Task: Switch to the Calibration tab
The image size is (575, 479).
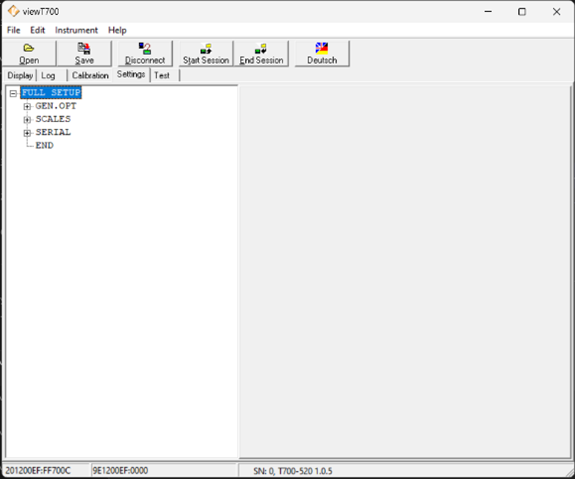Action: pos(90,75)
